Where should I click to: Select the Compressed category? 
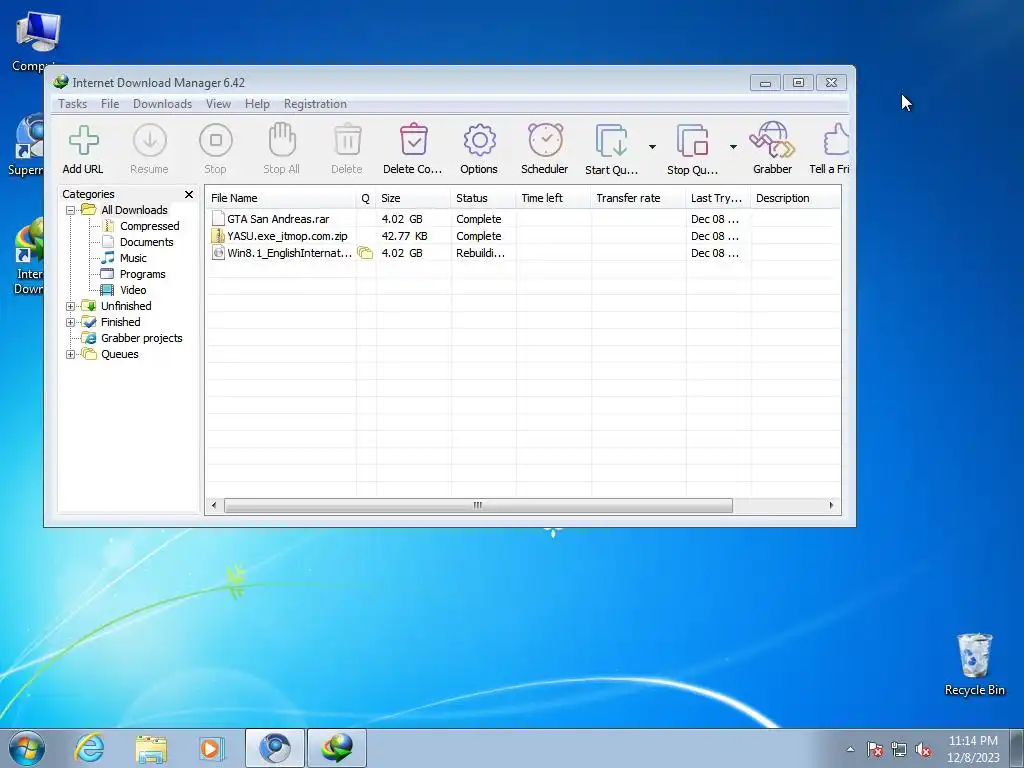[x=150, y=226]
